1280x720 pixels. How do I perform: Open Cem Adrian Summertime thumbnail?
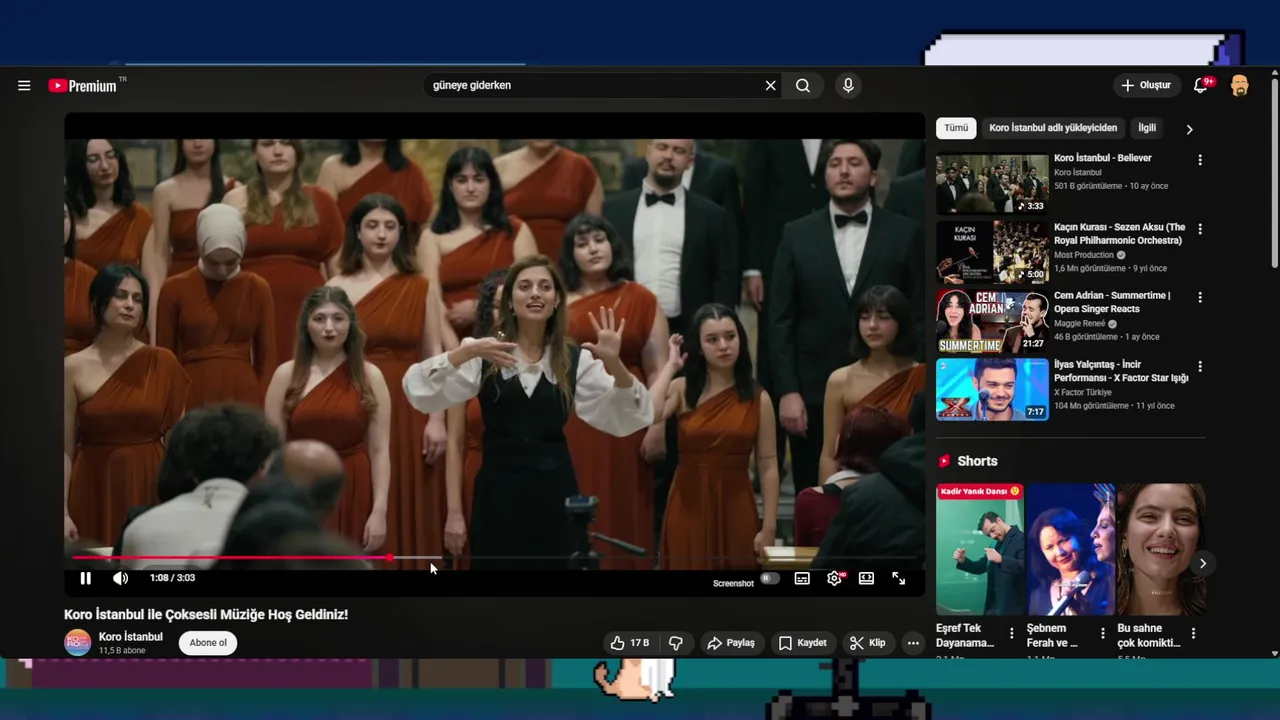click(x=992, y=321)
